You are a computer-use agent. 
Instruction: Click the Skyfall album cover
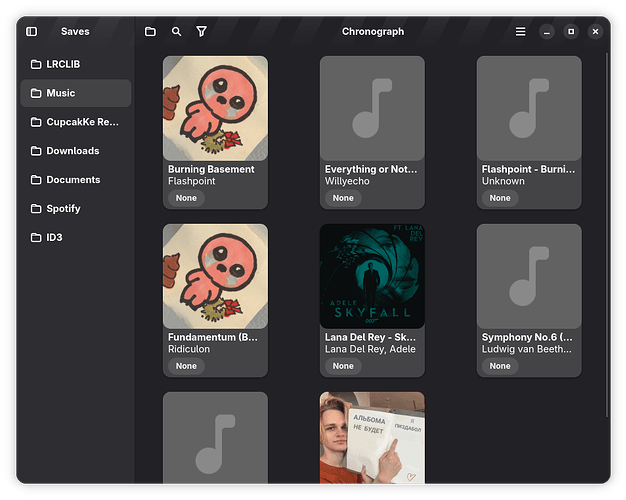372,276
